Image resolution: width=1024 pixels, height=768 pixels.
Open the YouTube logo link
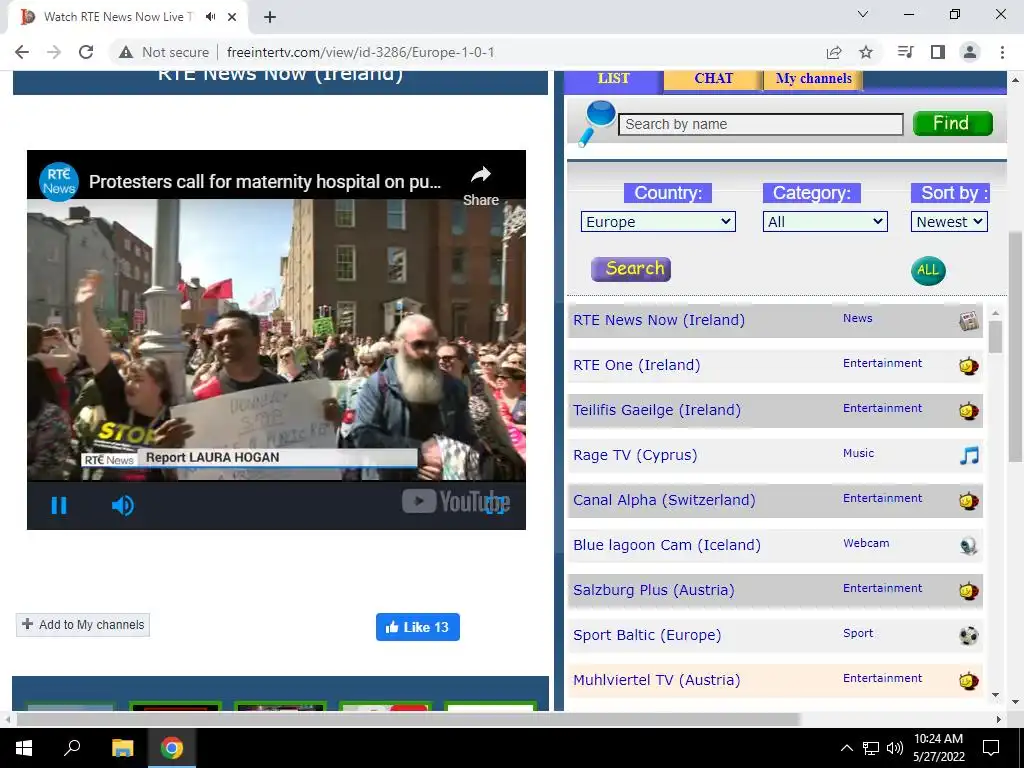point(455,502)
